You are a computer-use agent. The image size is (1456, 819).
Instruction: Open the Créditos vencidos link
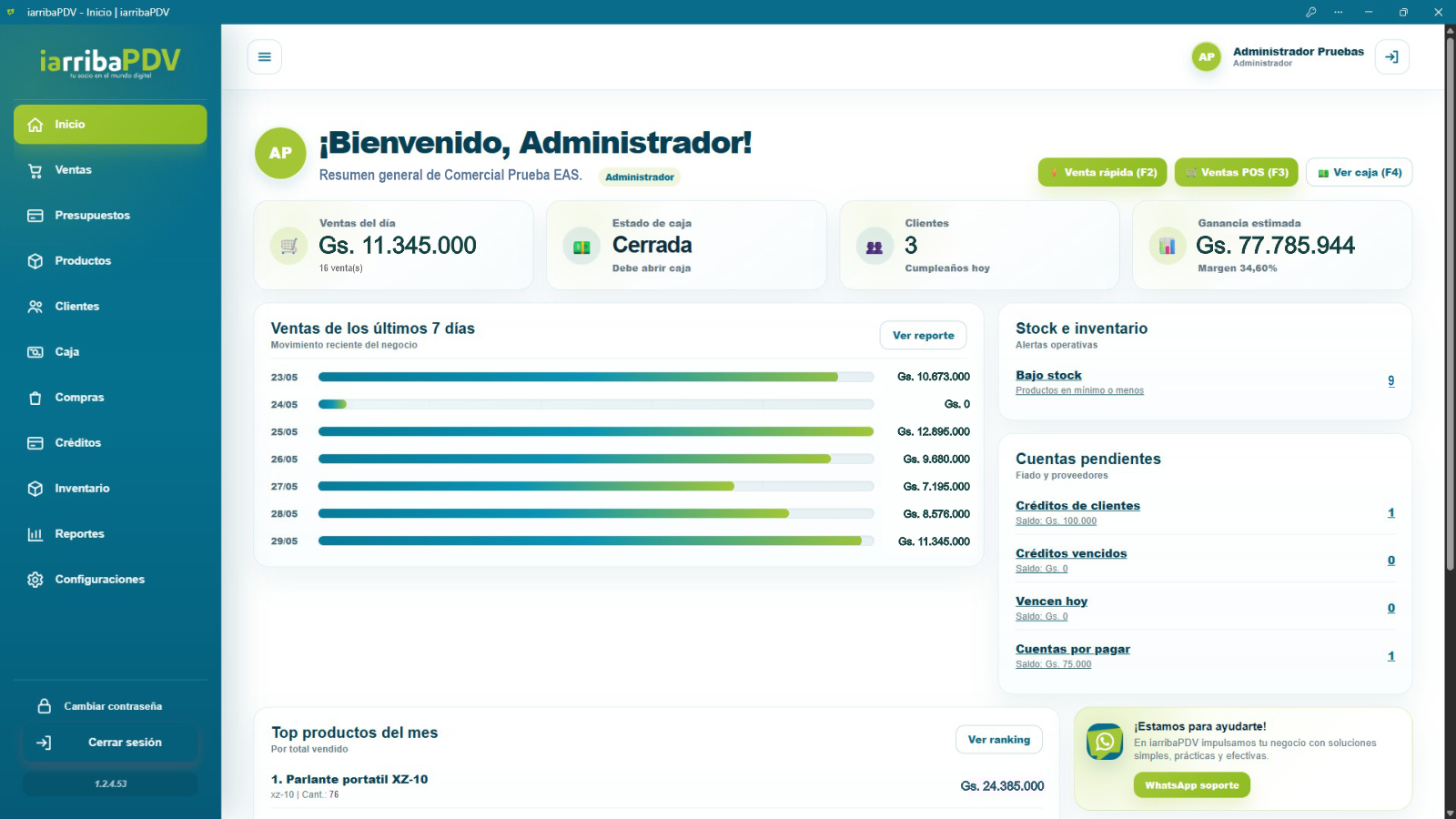1071,553
